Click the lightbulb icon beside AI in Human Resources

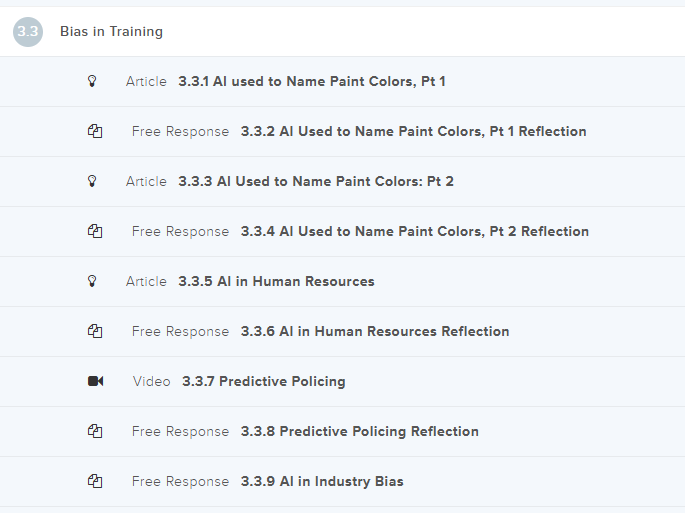pyautogui.click(x=93, y=281)
